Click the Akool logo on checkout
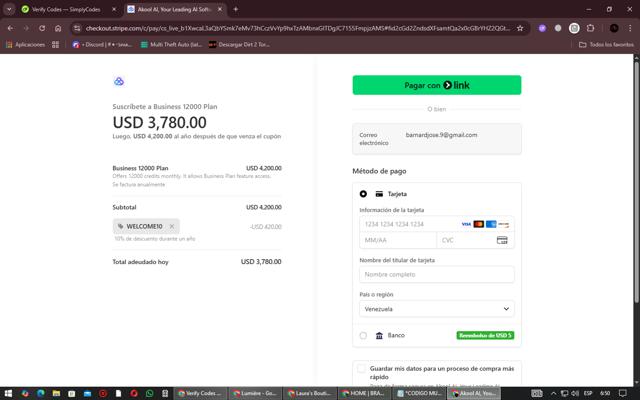 coord(119,81)
